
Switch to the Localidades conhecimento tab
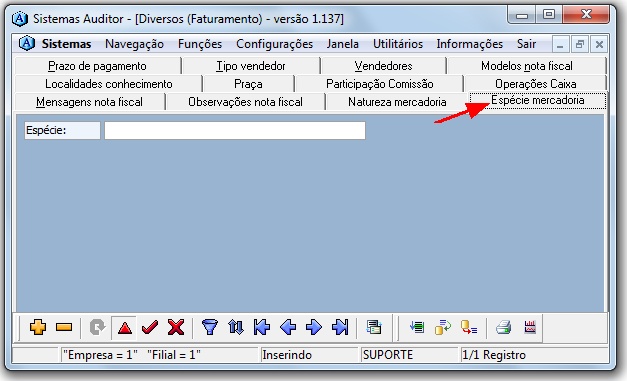click(x=108, y=84)
